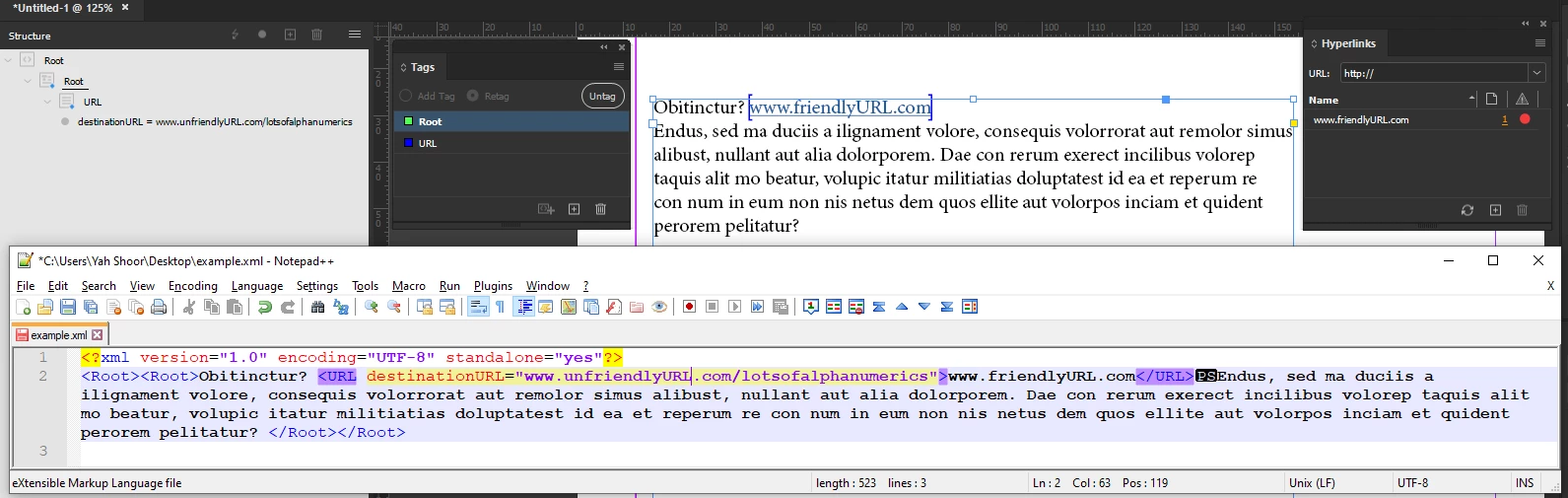
Task: Click the blue URL tag color swatch
Action: pyautogui.click(x=409, y=143)
